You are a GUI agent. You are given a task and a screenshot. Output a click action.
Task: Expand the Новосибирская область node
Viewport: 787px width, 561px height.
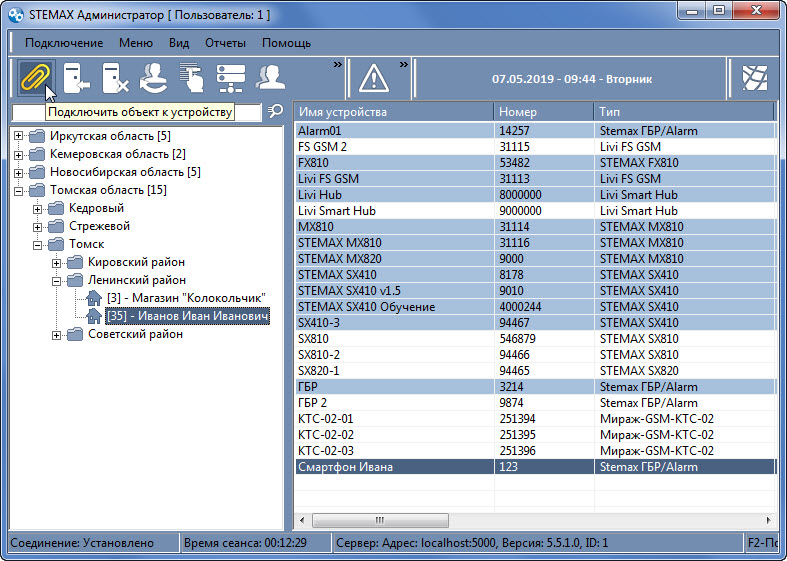point(19,173)
